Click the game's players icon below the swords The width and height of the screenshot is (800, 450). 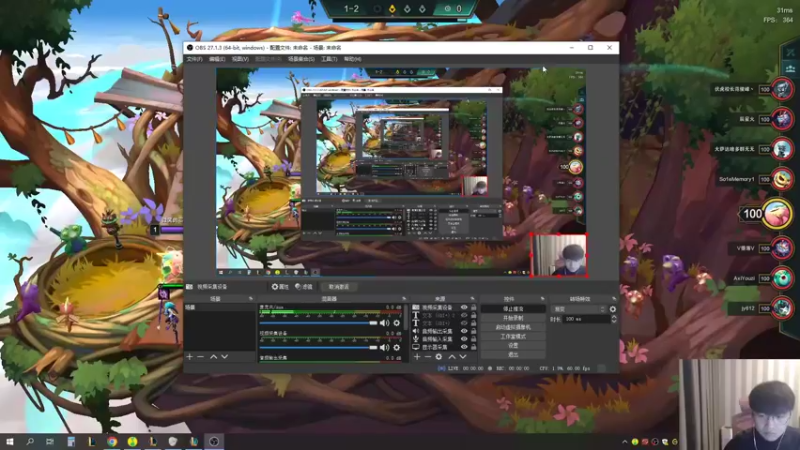coord(790,68)
